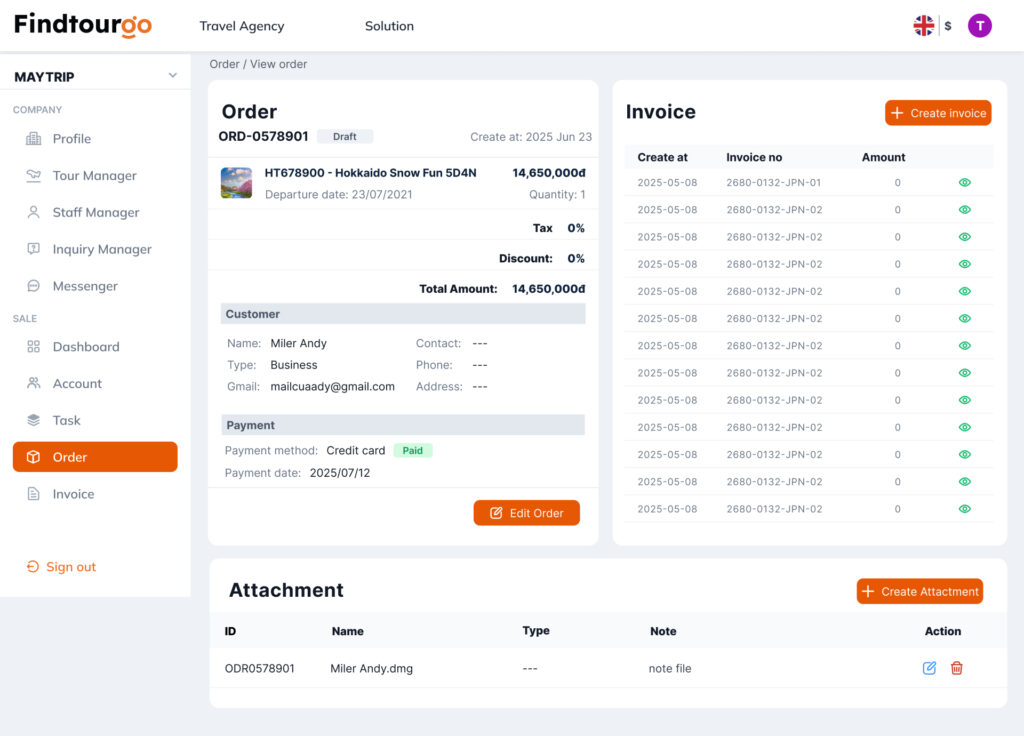Open Messenger from the sidebar
This screenshot has height=736, width=1024.
point(84,286)
